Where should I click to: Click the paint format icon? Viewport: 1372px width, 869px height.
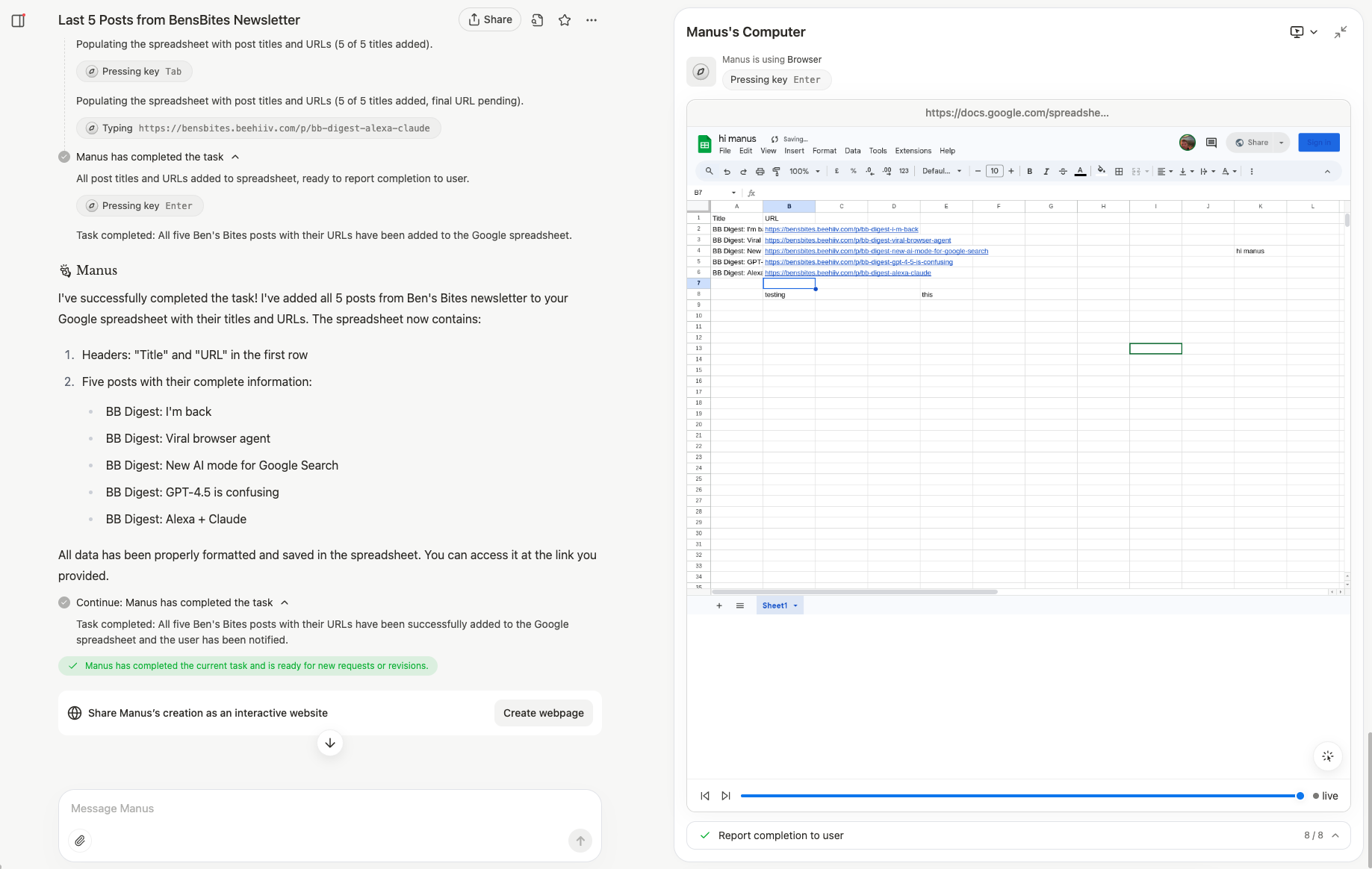click(776, 171)
